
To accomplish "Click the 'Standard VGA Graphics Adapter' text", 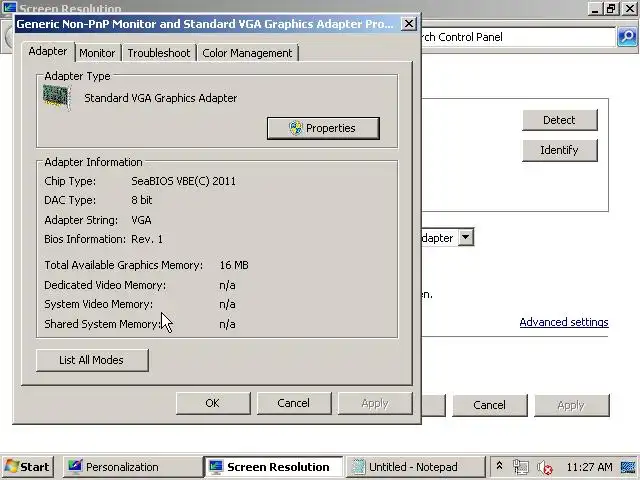I will [x=160, y=98].
